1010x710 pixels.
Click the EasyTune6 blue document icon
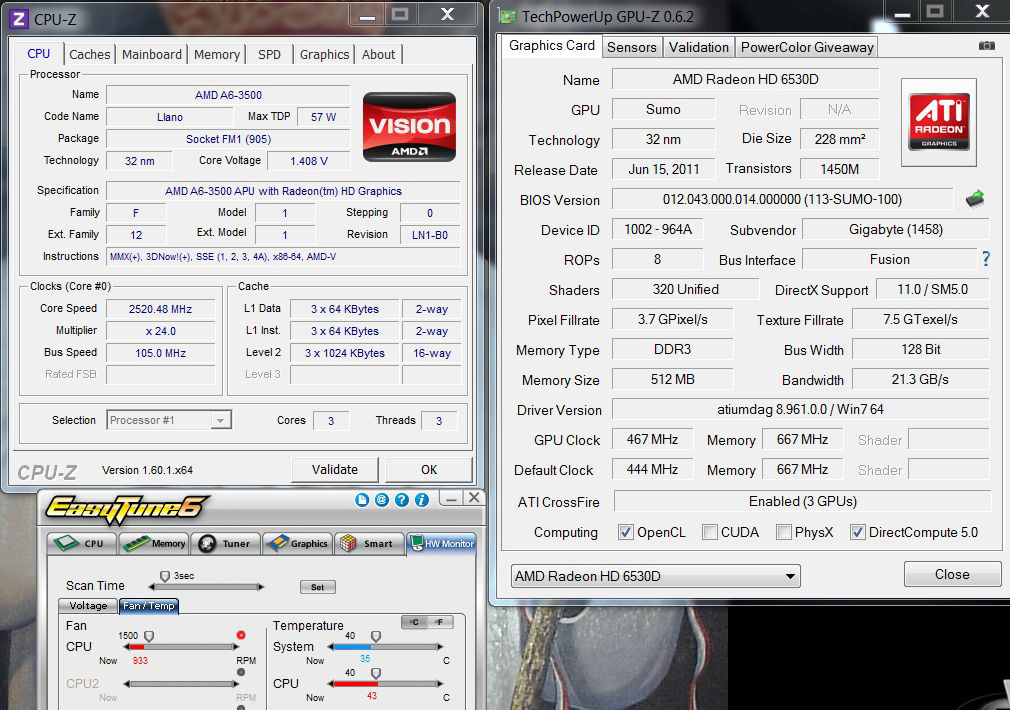click(362, 500)
